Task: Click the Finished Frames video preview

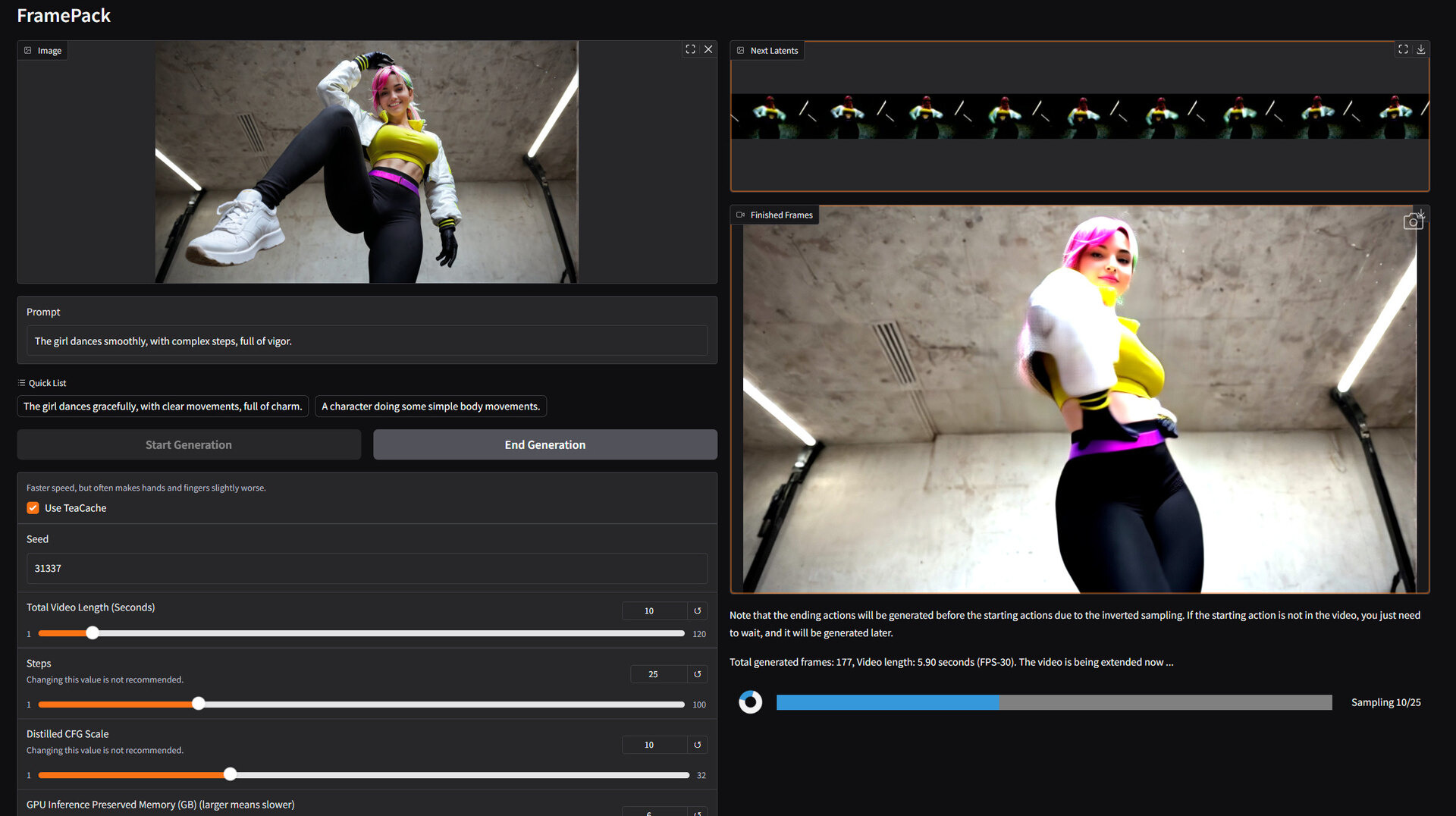Action: 1079,400
